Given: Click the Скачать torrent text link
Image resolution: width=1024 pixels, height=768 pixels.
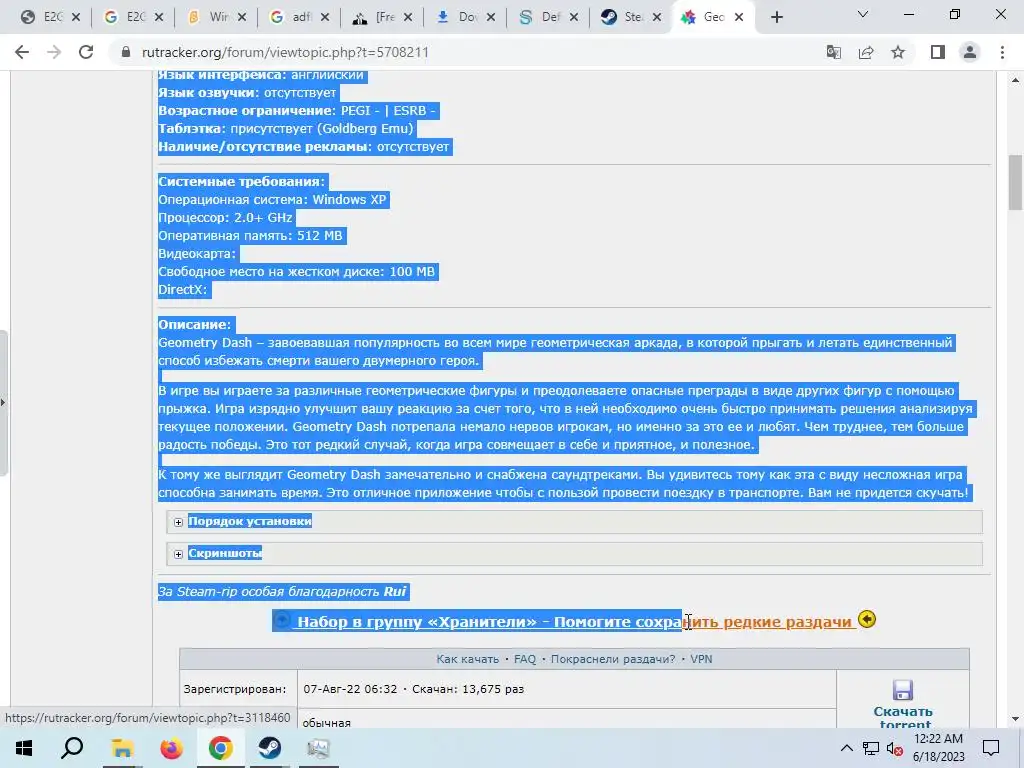Looking at the screenshot, I should click(903, 716).
